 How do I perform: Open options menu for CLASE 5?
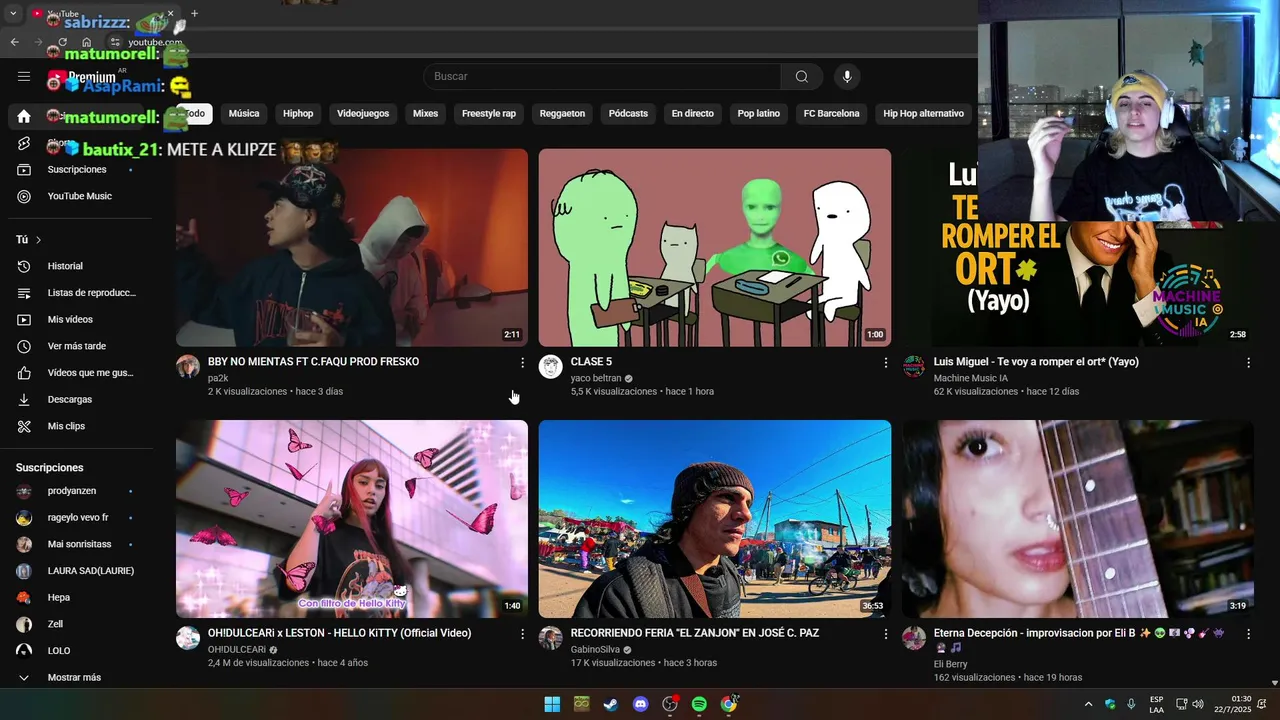point(885,363)
